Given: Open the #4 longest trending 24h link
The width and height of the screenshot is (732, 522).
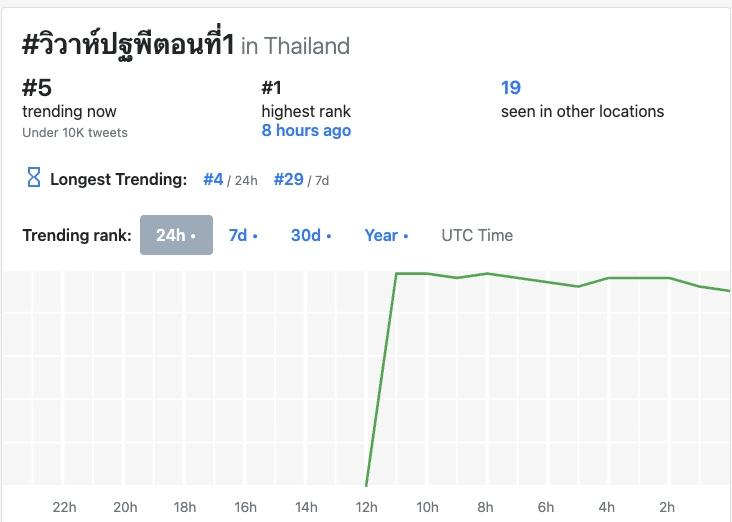Looking at the screenshot, I should point(213,180).
